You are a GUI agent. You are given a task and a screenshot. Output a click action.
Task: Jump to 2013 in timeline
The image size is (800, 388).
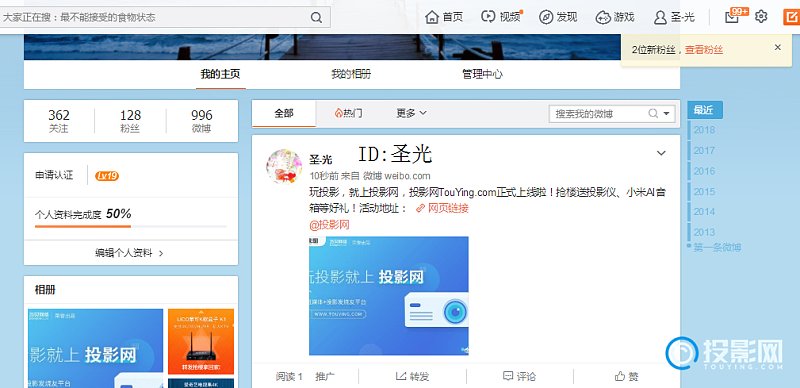coord(704,232)
